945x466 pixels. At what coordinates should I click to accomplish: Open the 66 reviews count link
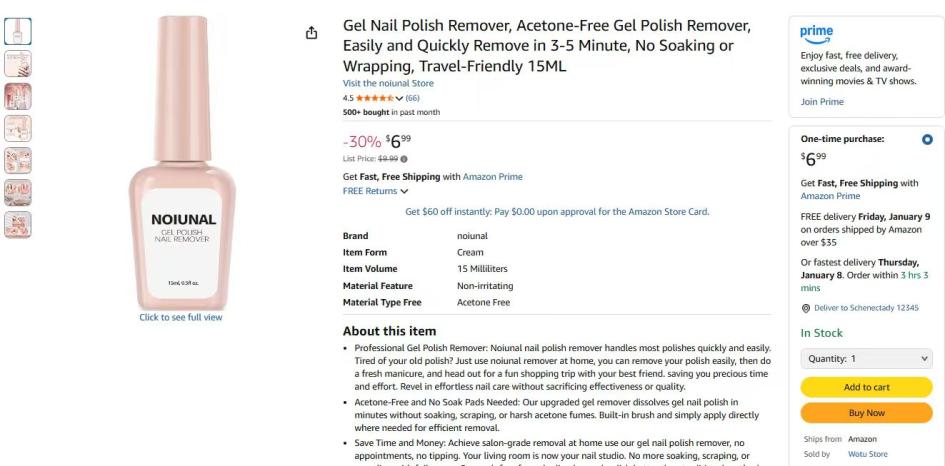click(x=412, y=98)
